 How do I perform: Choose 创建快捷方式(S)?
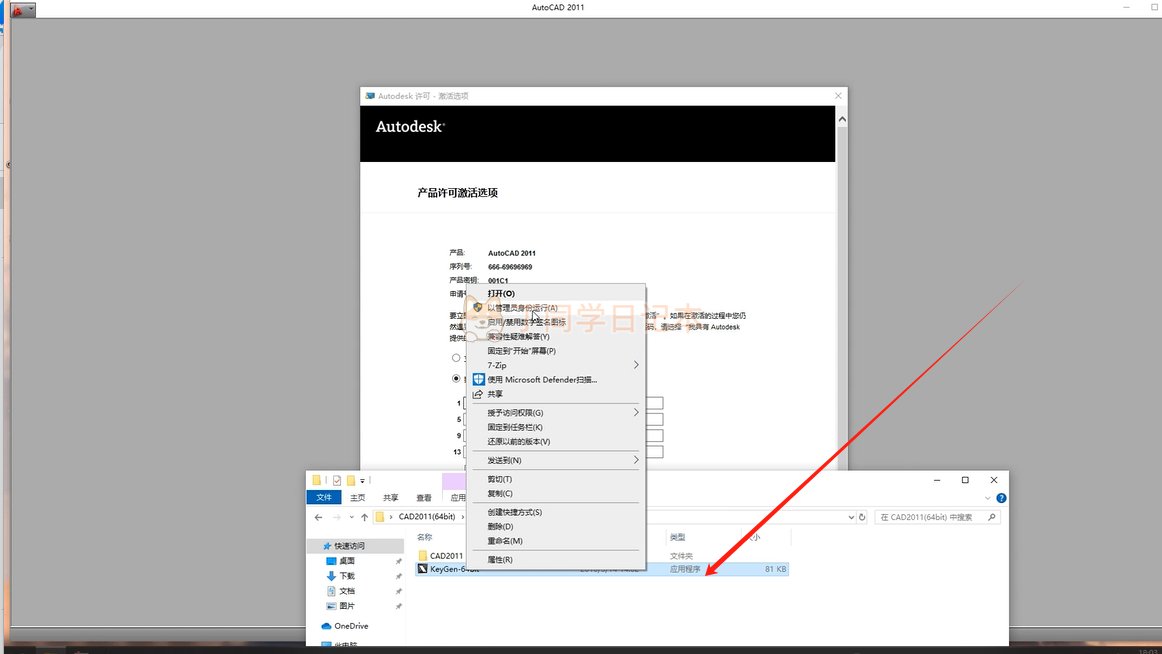[514, 513]
